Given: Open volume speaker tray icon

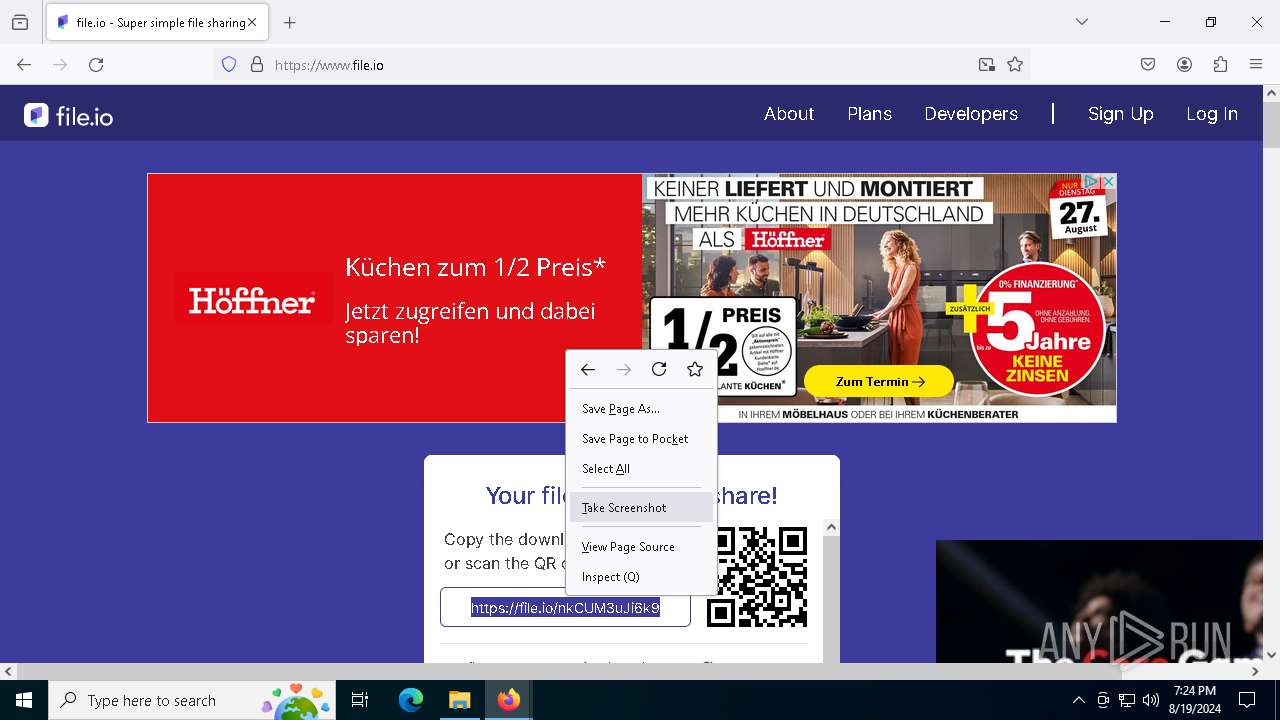Looking at the screenshot, I should (x=1151, y=700).
